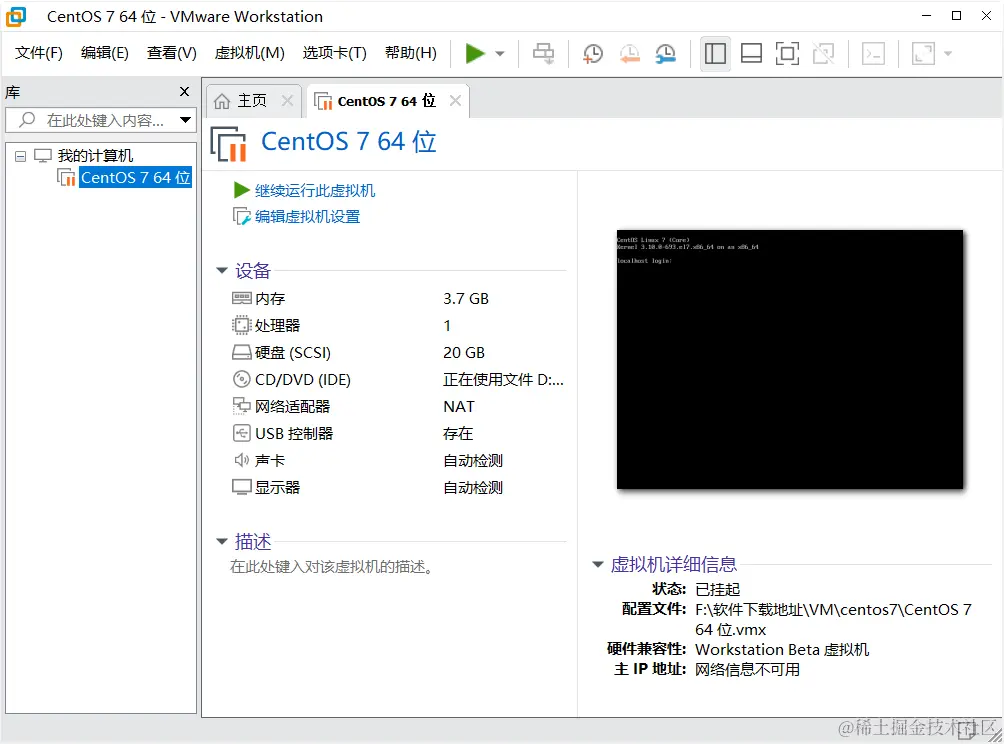Viewport: 1004px width, 744px height.
Task: Click the large CentOS 7 64 位 page heading
Action: (x=348, y=142)
